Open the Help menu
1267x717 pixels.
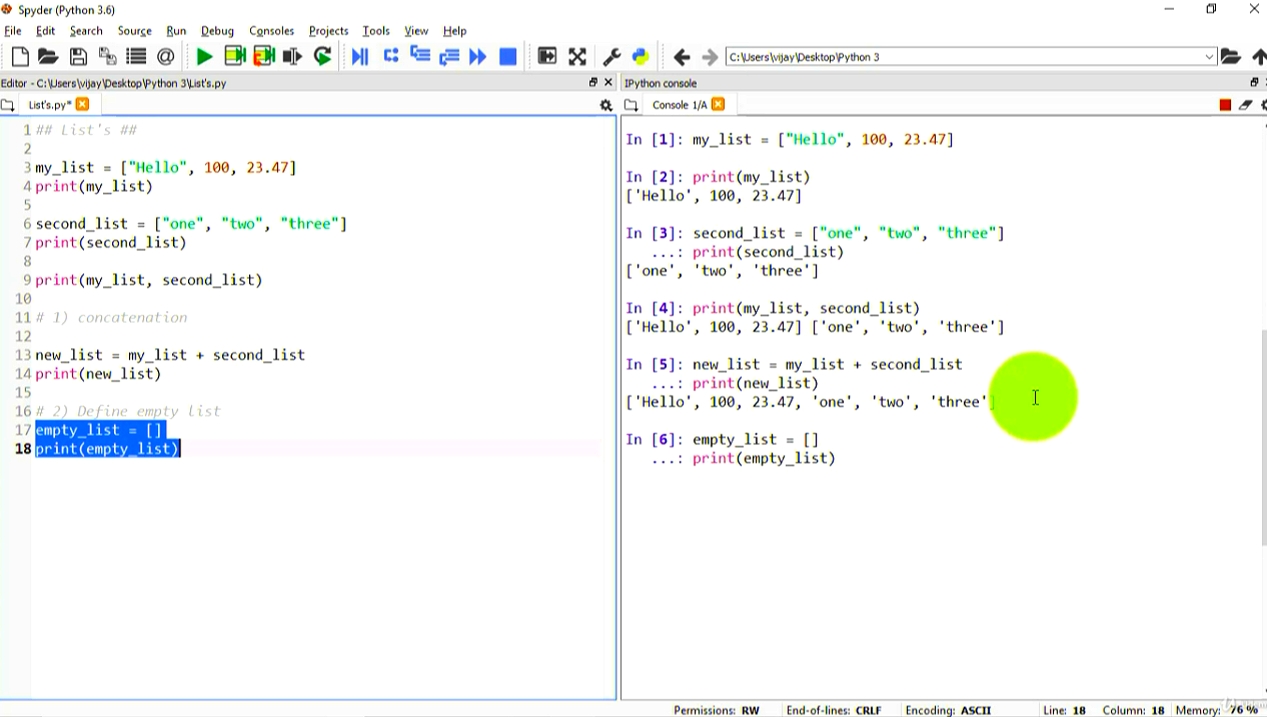click(x=455, y=31)
